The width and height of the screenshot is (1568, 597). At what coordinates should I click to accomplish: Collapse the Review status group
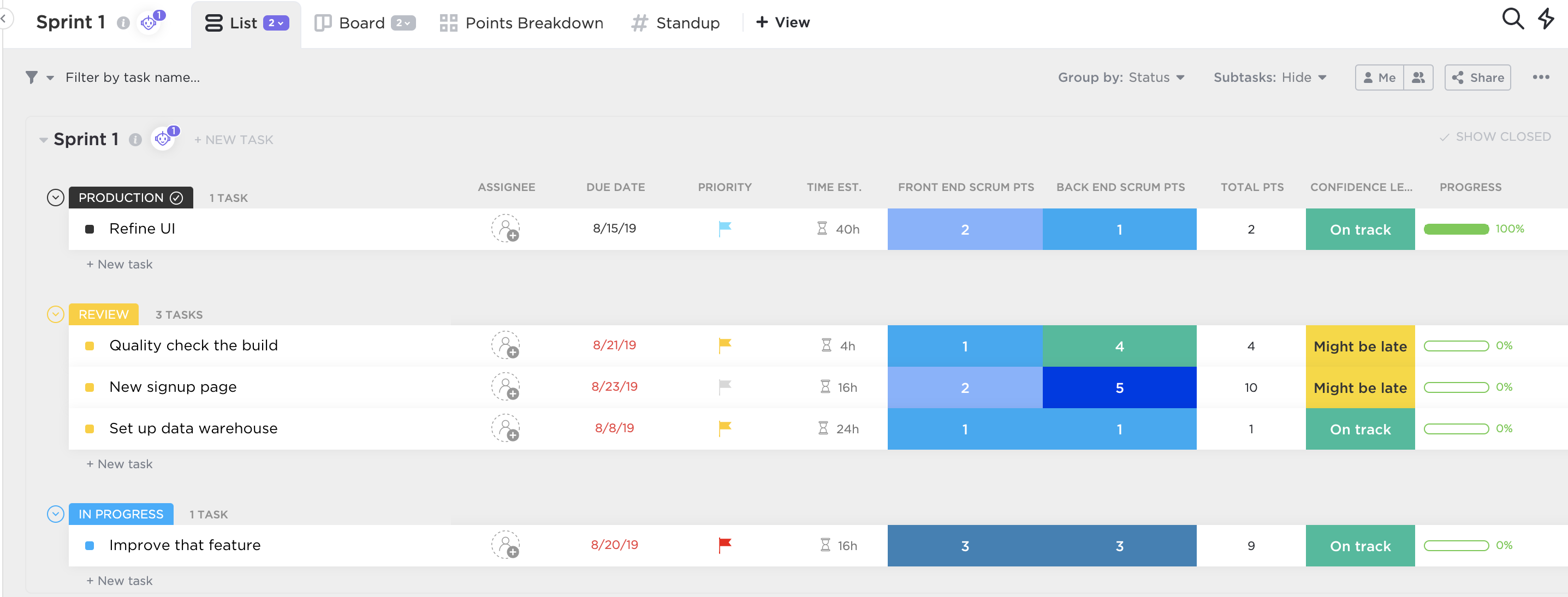pos(55,315)
